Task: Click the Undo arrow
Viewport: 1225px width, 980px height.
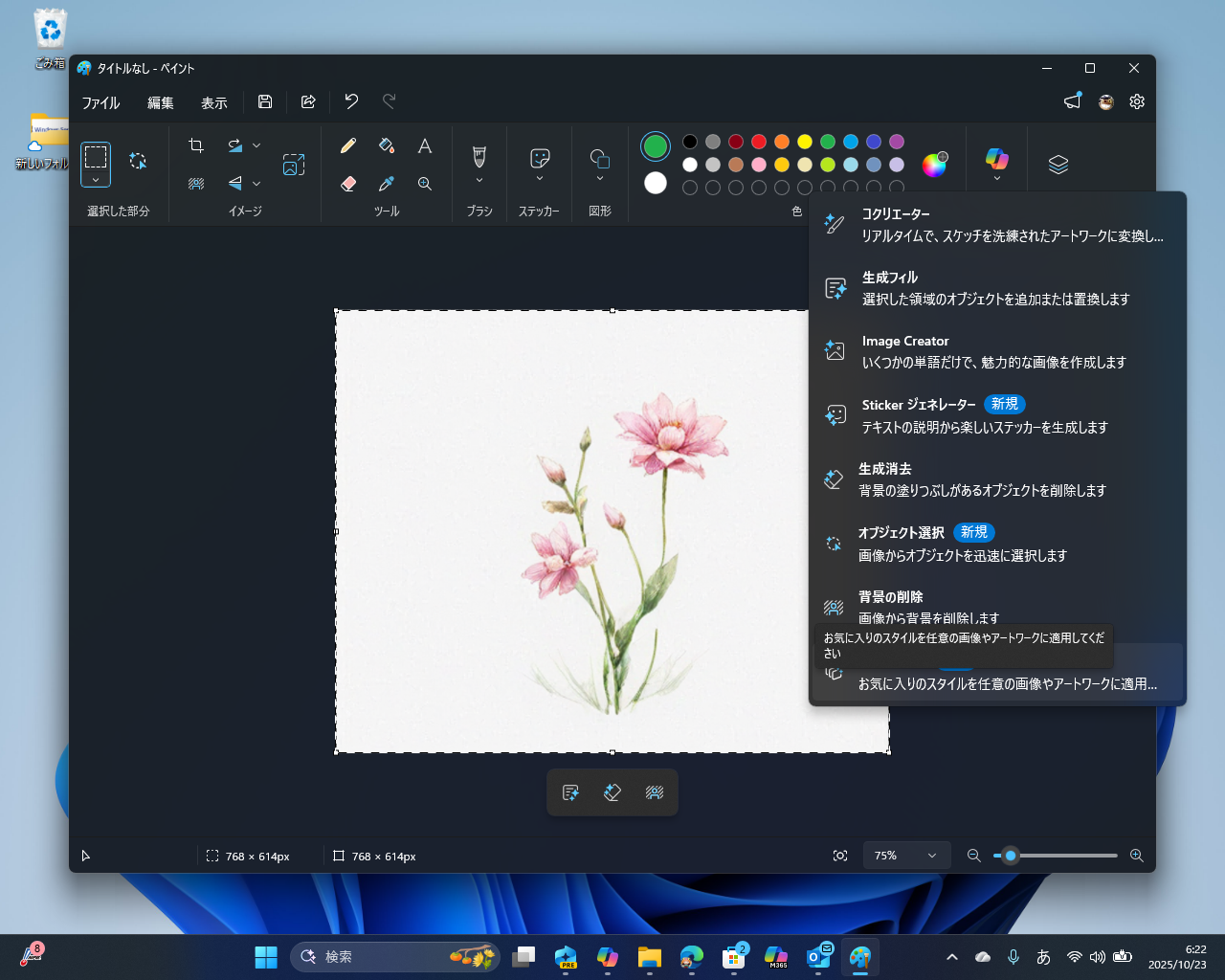Action: tap(351, 101)
